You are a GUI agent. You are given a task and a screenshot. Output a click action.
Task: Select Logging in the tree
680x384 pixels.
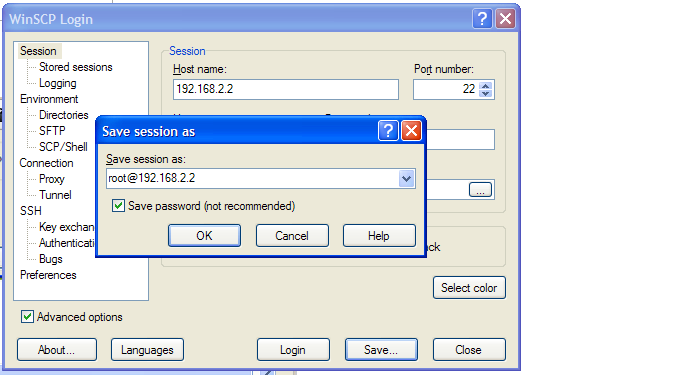click(58, 83)
